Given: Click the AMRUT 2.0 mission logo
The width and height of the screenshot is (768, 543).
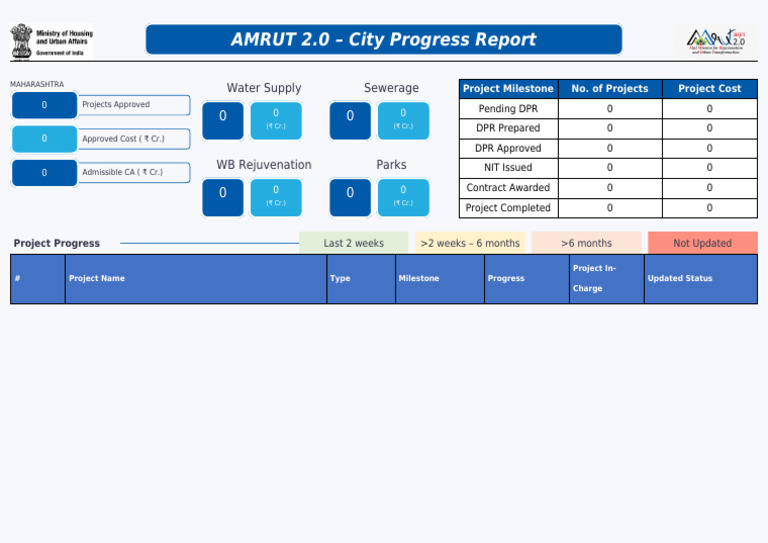Looking at the screenshot, I should pos(716,41).
